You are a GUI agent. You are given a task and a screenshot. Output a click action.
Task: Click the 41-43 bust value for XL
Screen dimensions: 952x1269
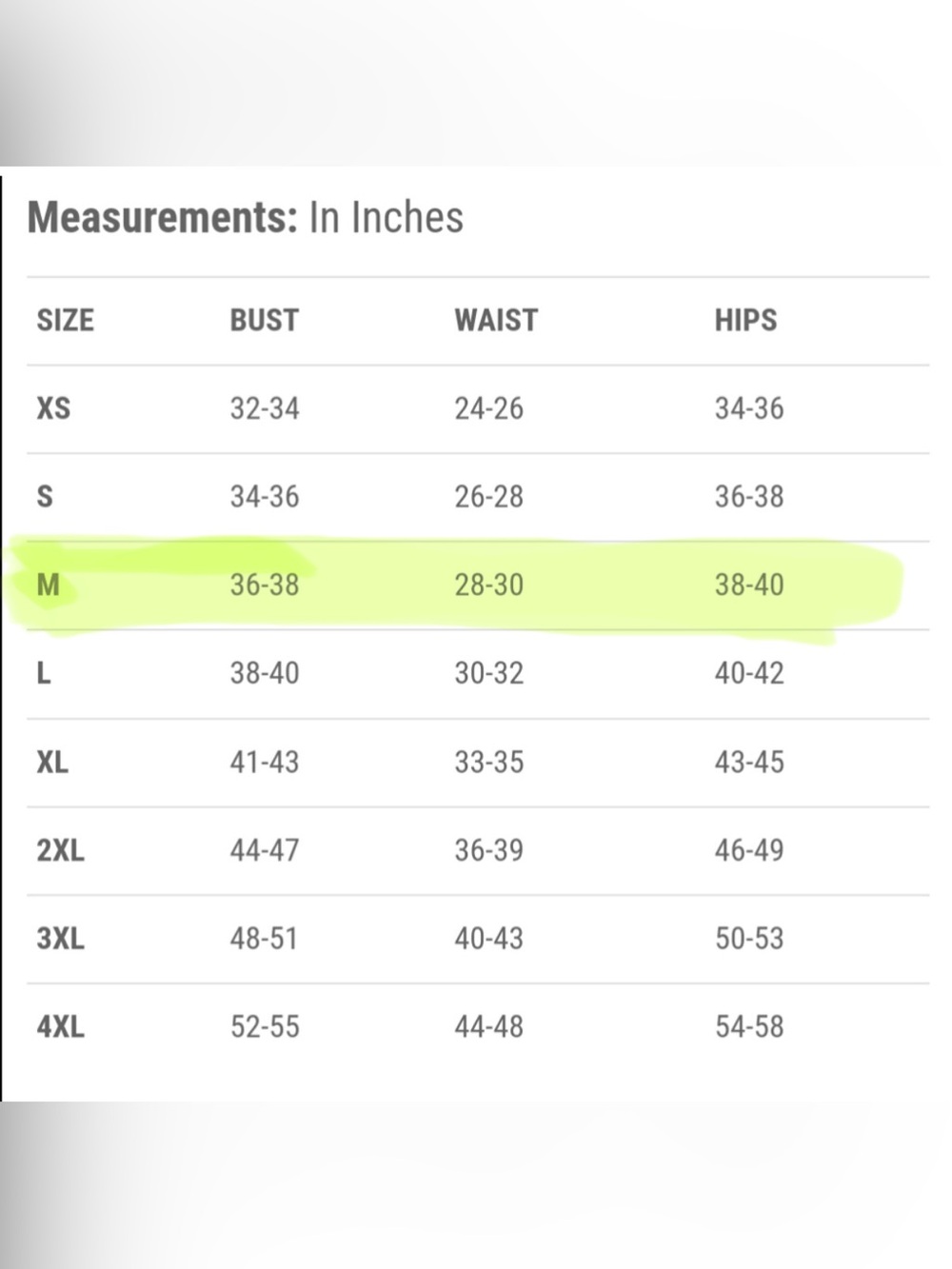pos(265,762)
